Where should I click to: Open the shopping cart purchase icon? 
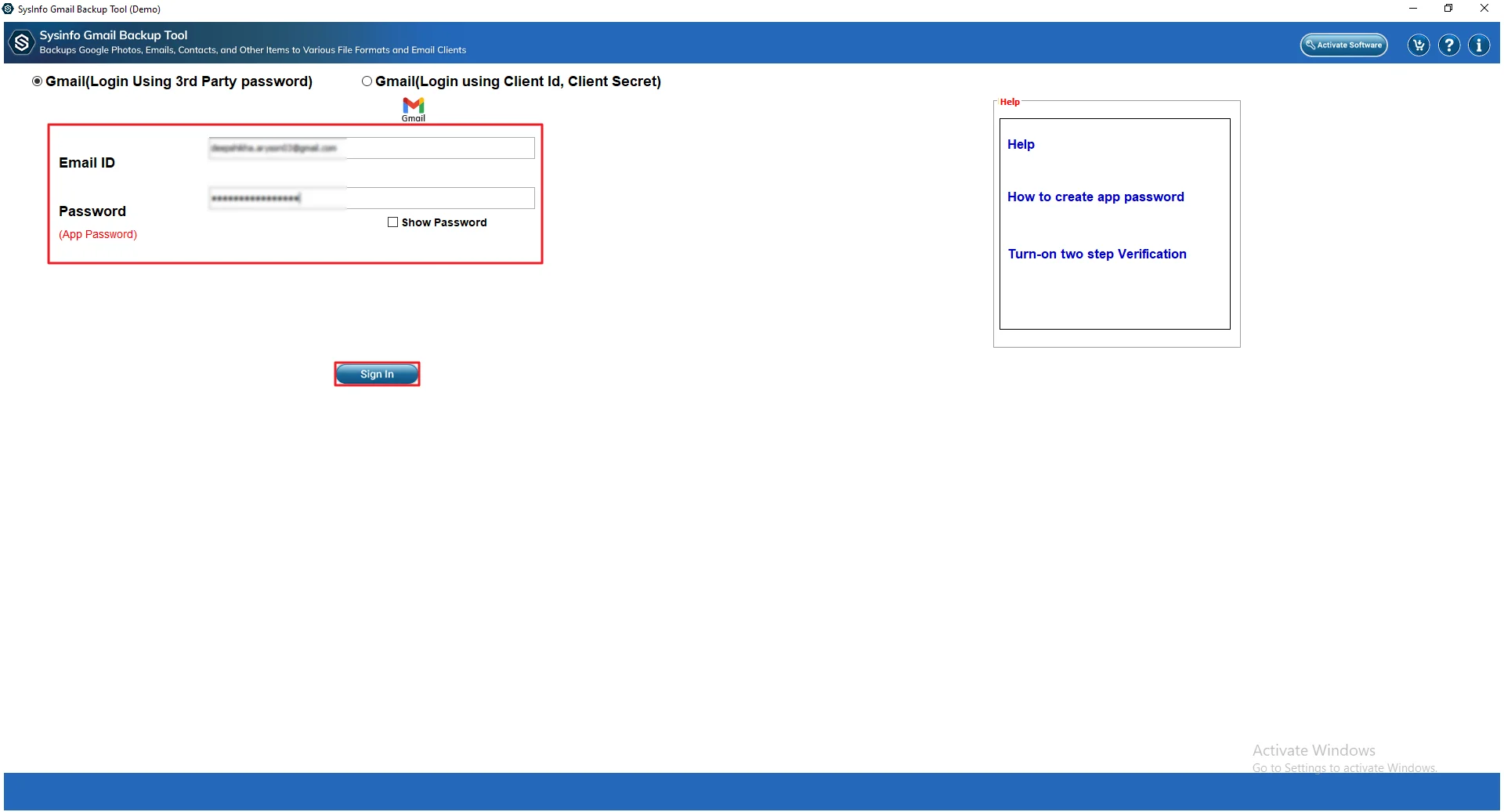(1417, 45)
